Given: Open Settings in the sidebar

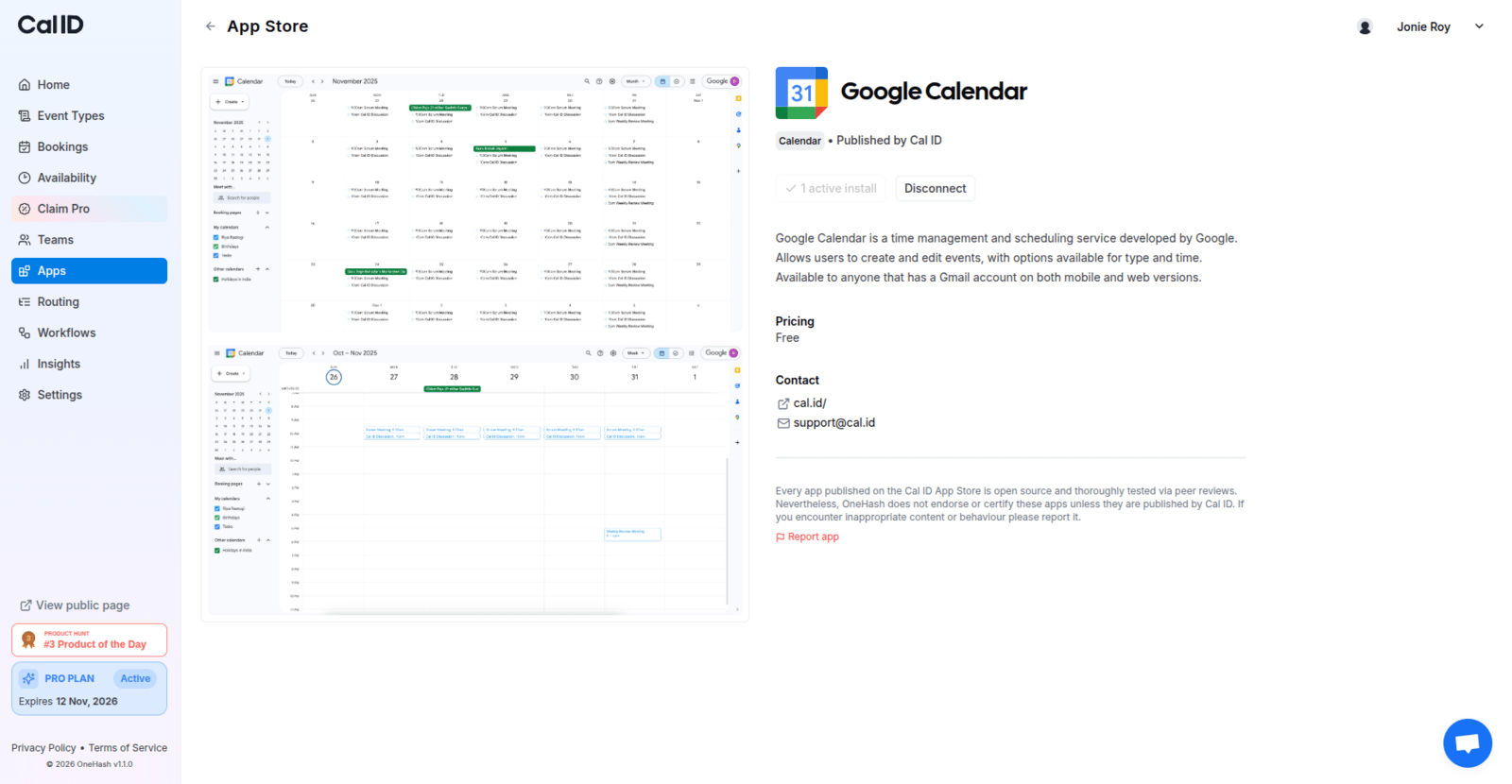Looking at the screenshot, I should tap(89, 395).
